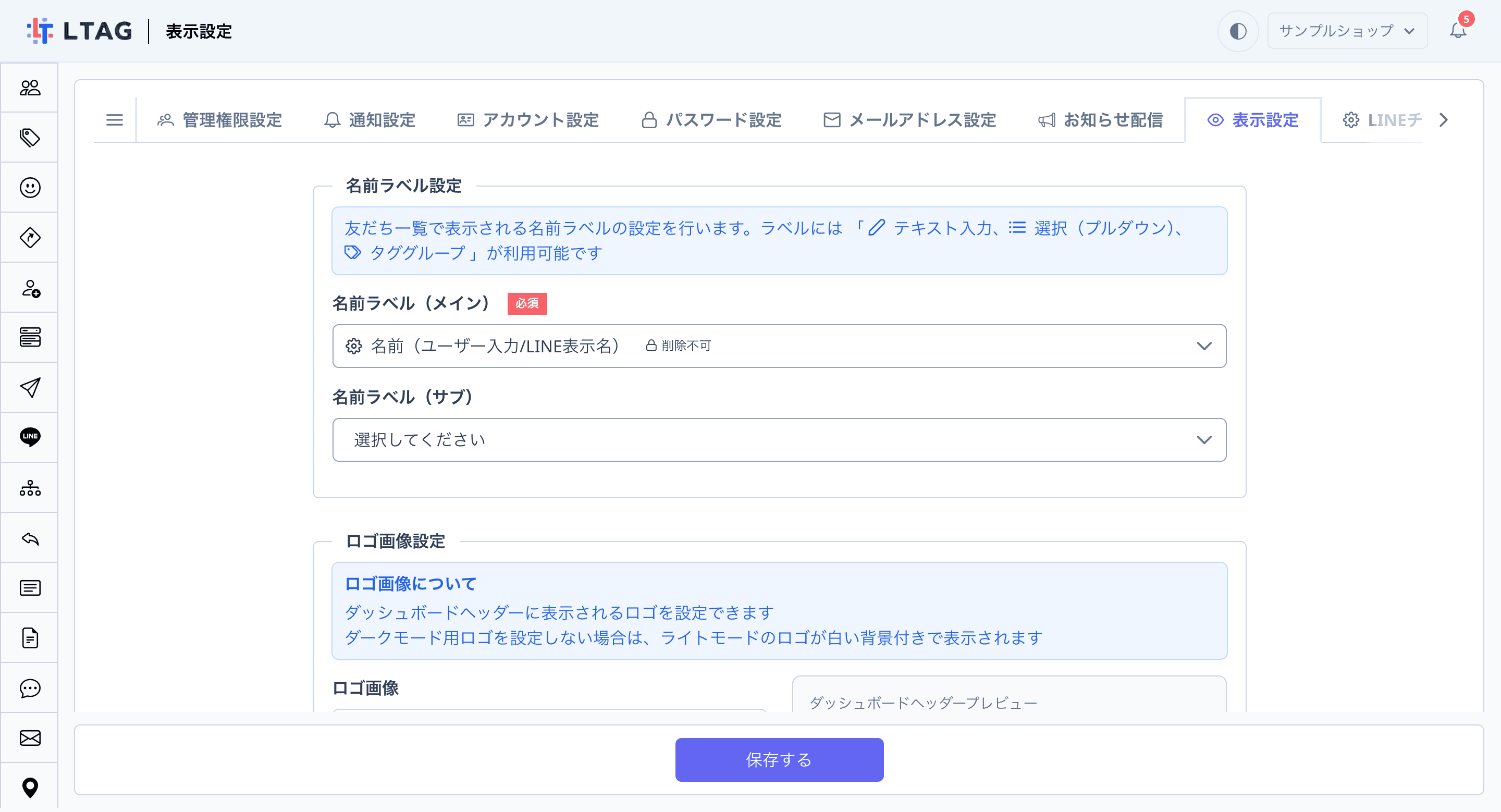Select the 表示設定 tab
Image resolution: width=1501 pixels, height=812 pixels.
[x=1253, y=120]
